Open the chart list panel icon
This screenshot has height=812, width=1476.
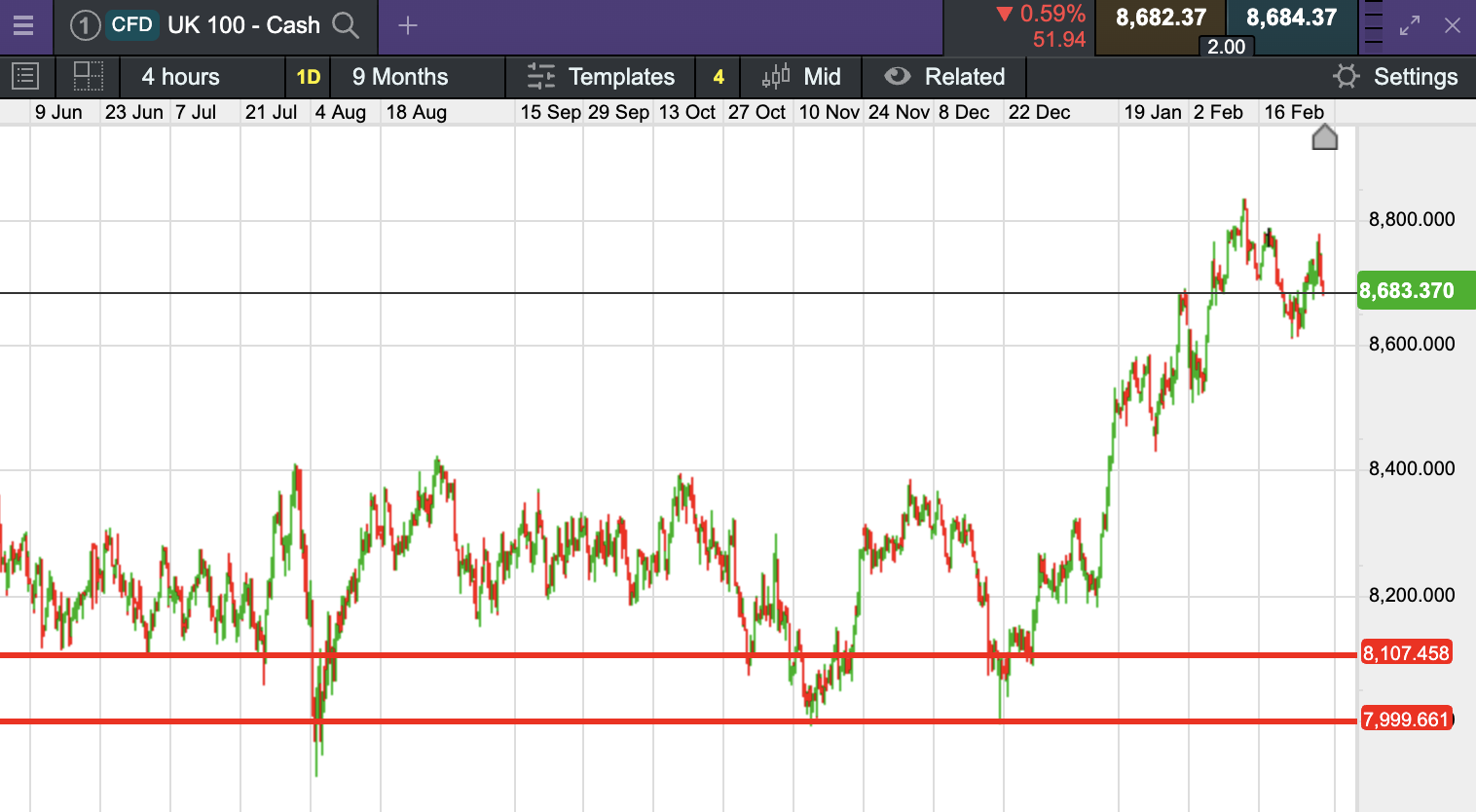coord(24,76)
